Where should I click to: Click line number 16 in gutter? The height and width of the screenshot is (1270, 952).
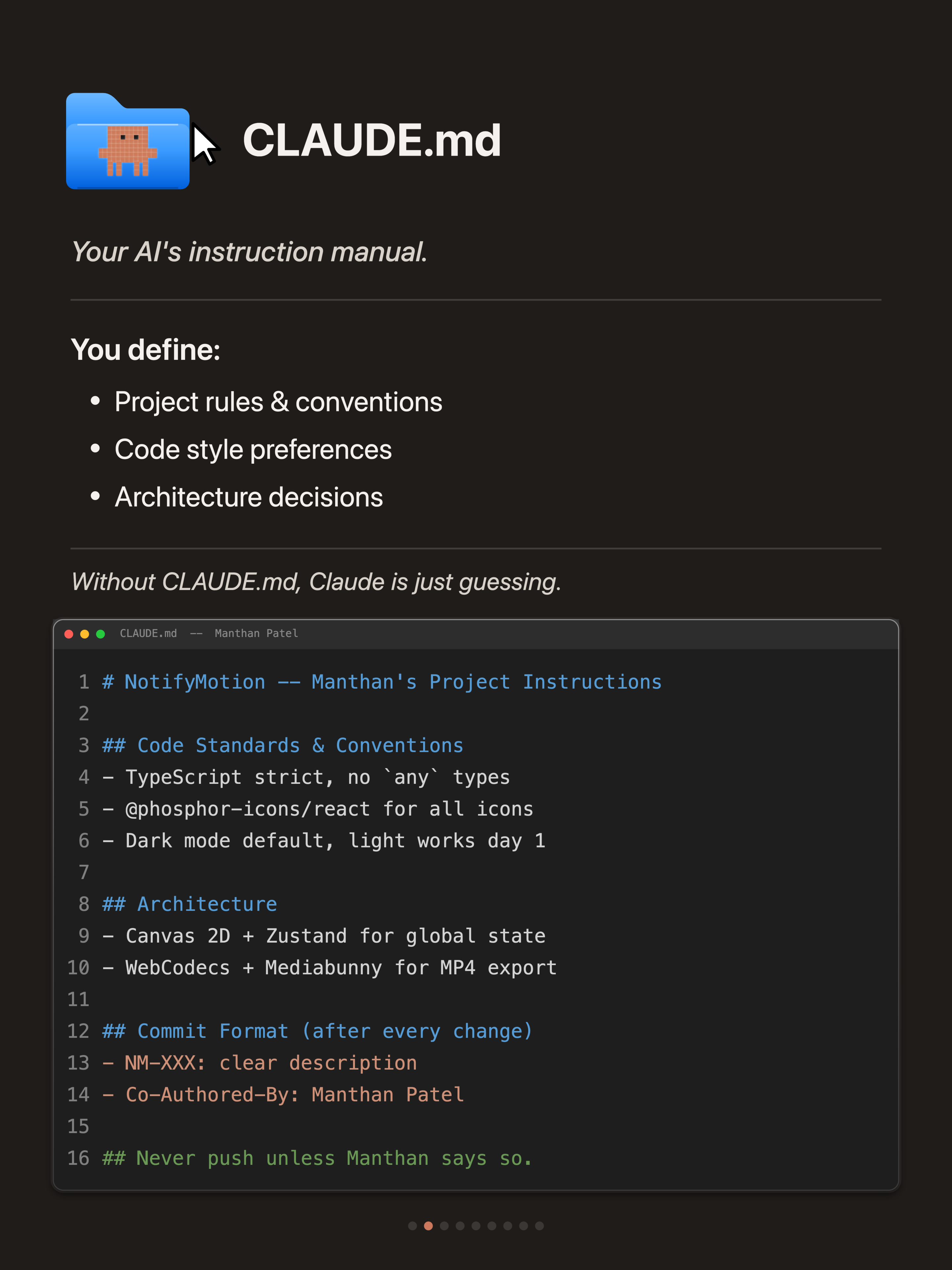[x=79, y=1158]
